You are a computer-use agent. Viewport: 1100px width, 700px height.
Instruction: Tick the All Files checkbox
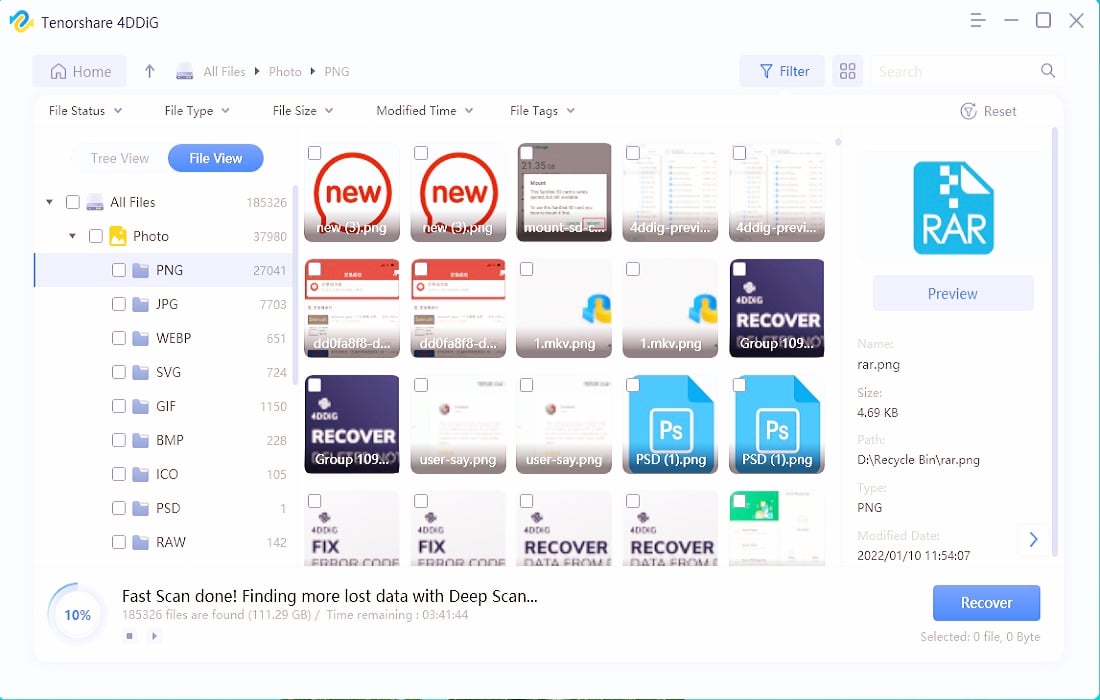[x=73, y=202]
